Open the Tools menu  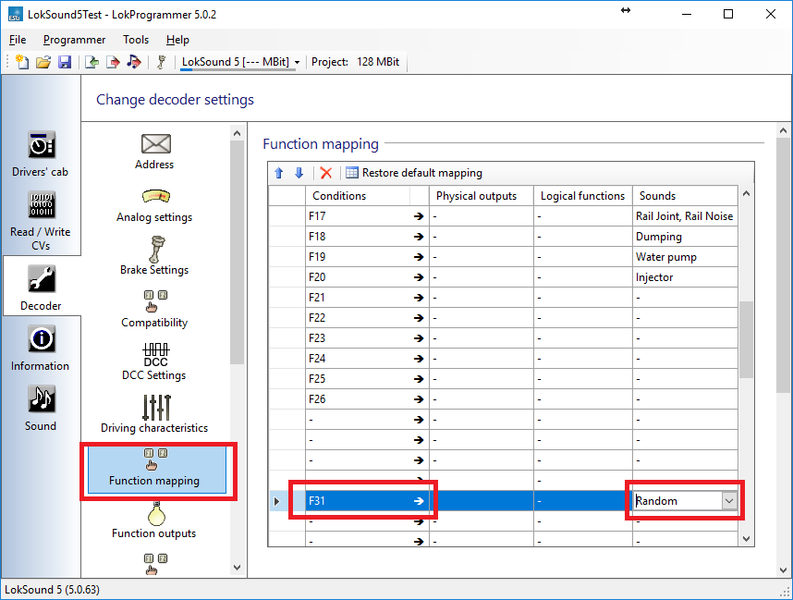pos(136,39)
